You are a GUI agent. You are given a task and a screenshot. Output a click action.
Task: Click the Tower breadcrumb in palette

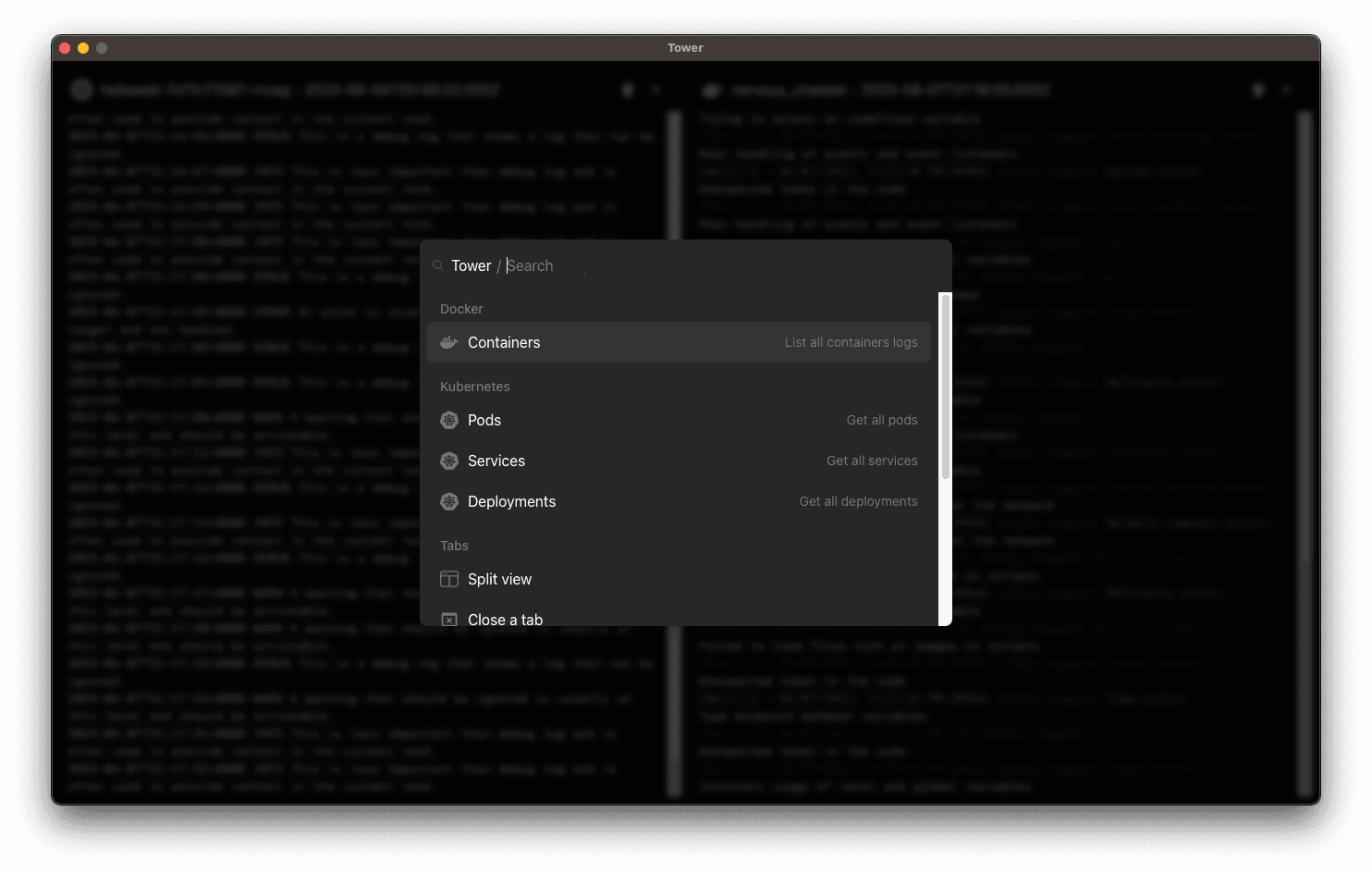tap(472, 265)
